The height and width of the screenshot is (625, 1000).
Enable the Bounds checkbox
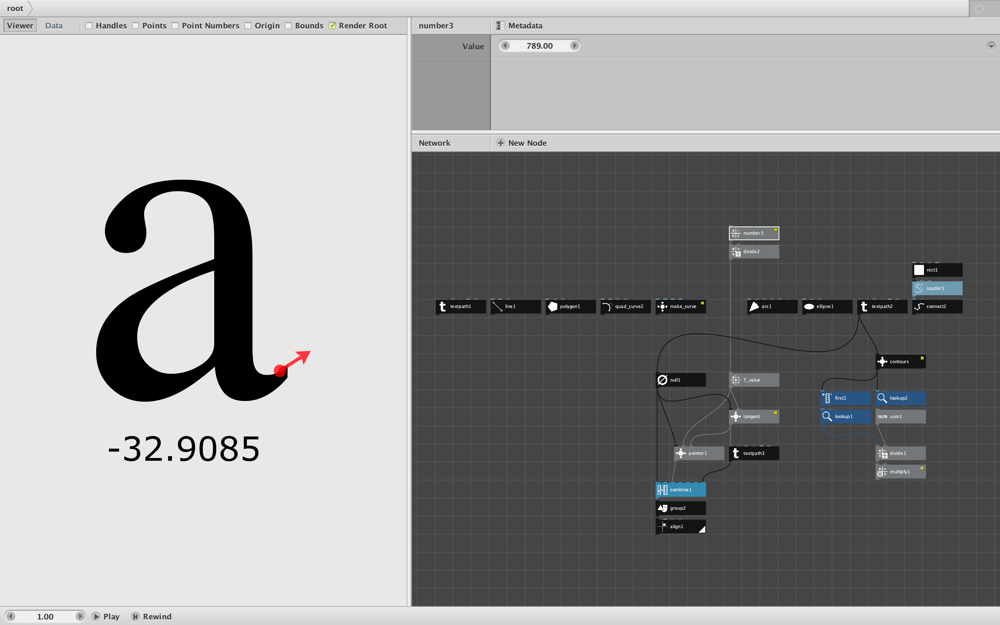(x=288, y=26)
